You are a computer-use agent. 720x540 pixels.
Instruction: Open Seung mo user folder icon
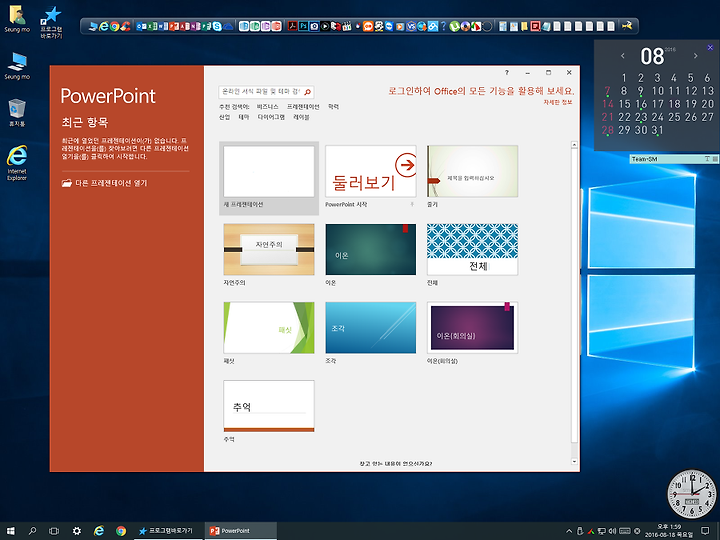(x=17, y=19)
